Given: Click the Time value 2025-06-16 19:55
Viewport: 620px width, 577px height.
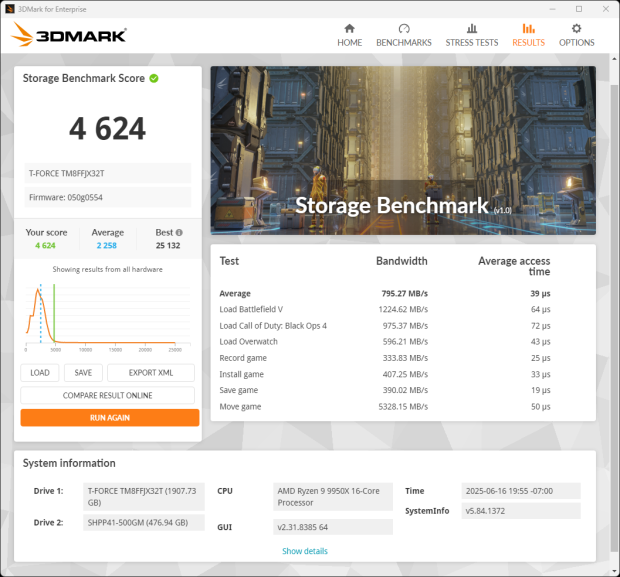Looking at the screenshot, I should tap(521, 491).
